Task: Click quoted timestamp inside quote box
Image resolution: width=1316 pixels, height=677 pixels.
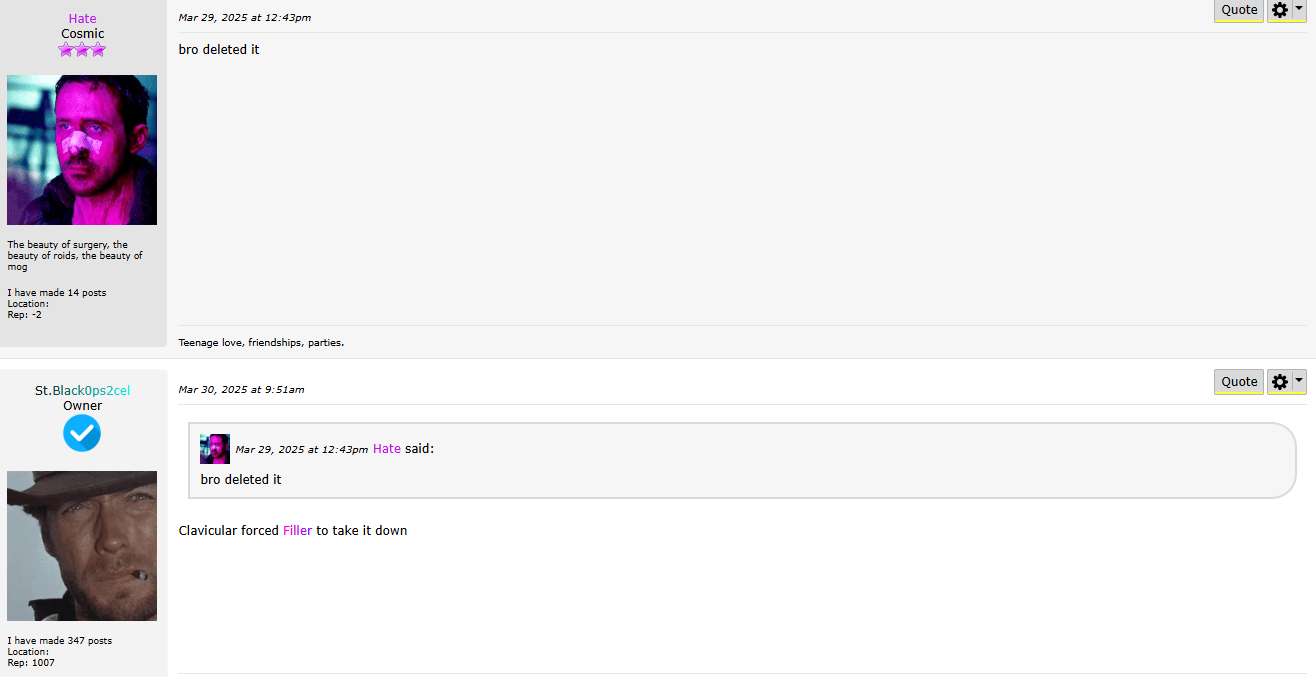Action: [302, 450]
